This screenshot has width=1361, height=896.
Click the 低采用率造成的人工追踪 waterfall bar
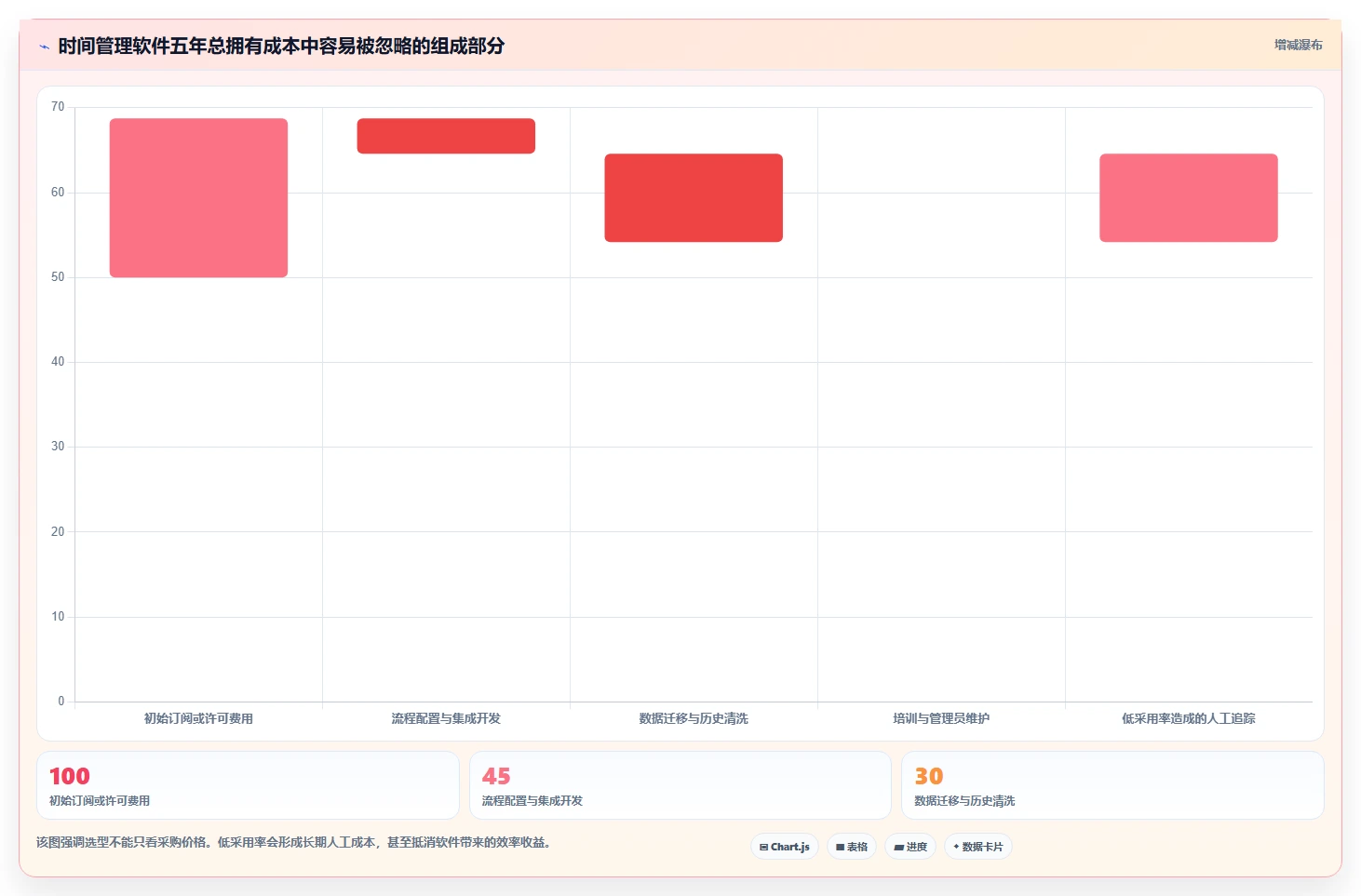tap(1189, 197)
